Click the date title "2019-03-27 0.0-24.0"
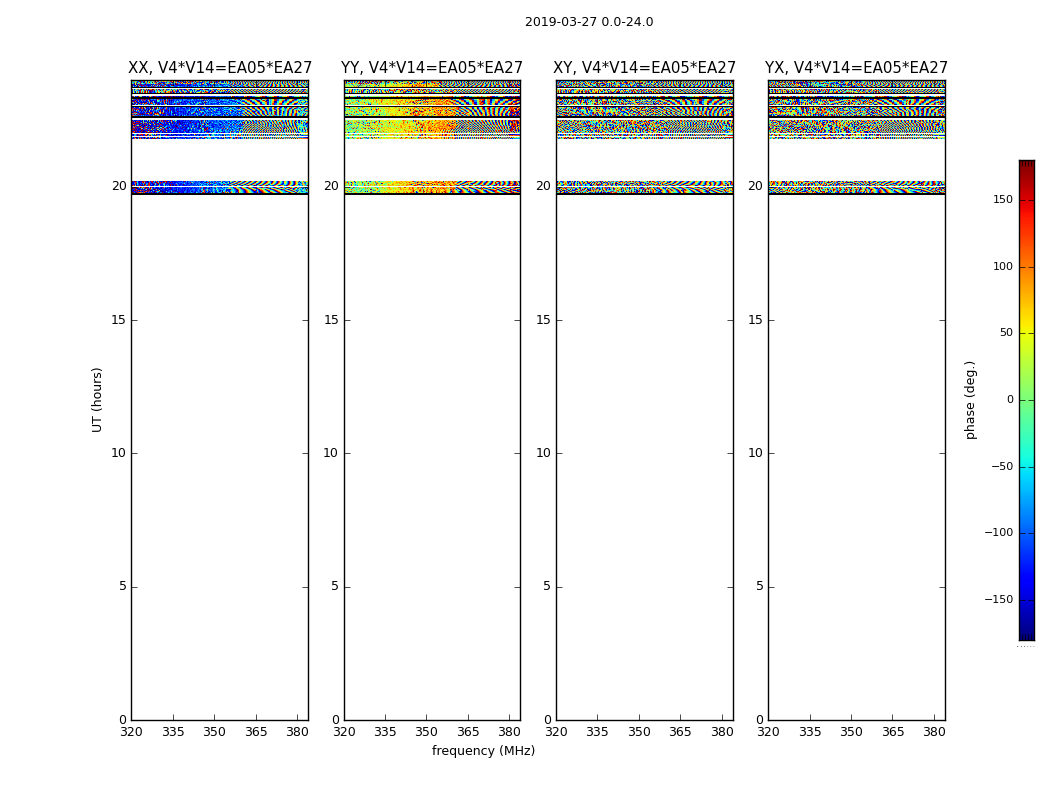The width and height of the screenshot is (1050, 800). pyautogui.click(x=588, y=22)
